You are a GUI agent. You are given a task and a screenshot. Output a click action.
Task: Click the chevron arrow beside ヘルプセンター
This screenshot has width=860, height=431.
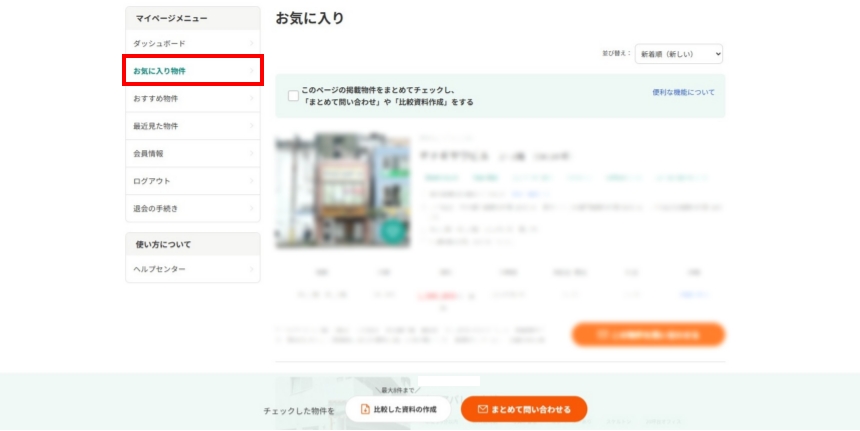[x=251, y=269]
